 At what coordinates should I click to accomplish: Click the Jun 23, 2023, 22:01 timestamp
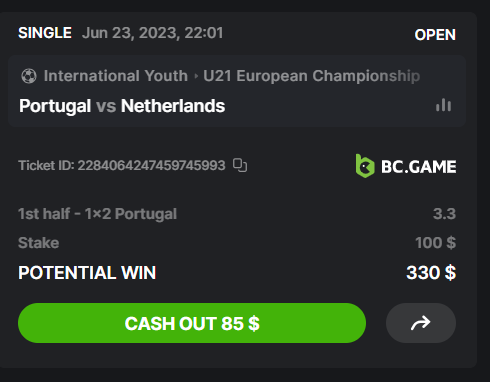153,33
